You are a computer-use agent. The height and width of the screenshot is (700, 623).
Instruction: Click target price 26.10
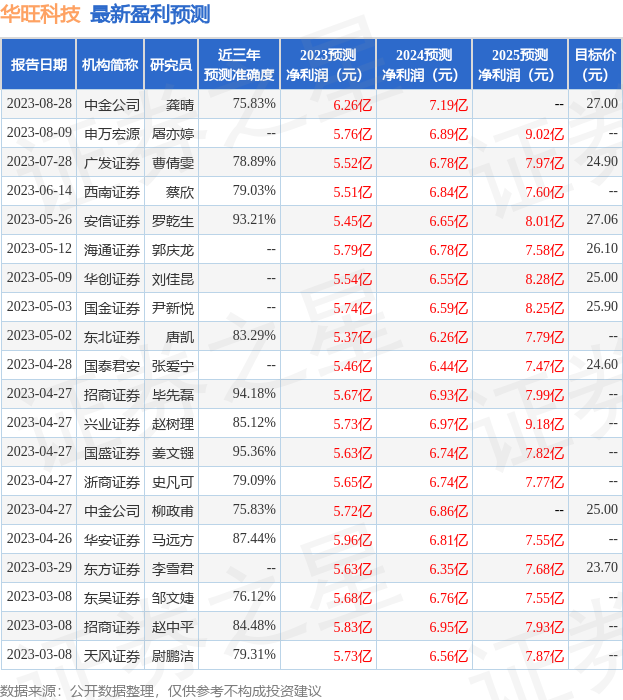[602, 248]
